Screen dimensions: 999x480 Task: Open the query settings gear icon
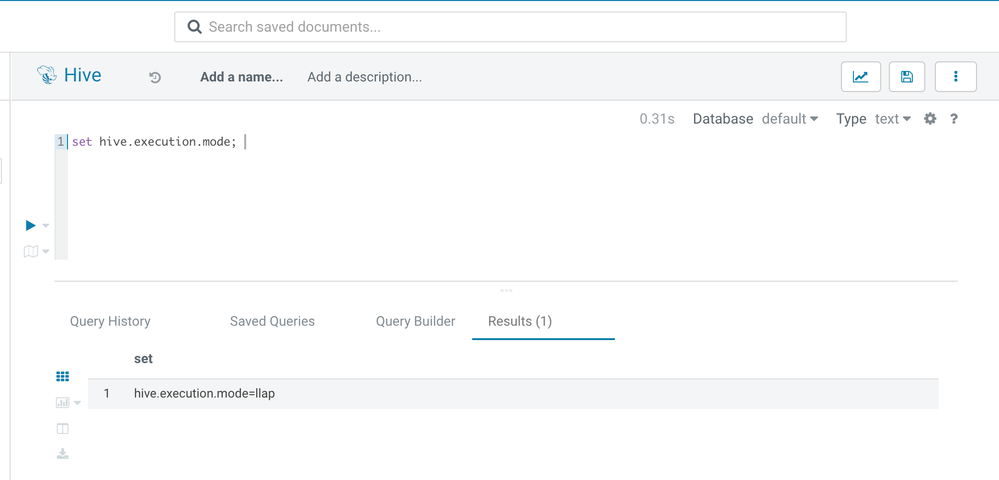[930, 119]
